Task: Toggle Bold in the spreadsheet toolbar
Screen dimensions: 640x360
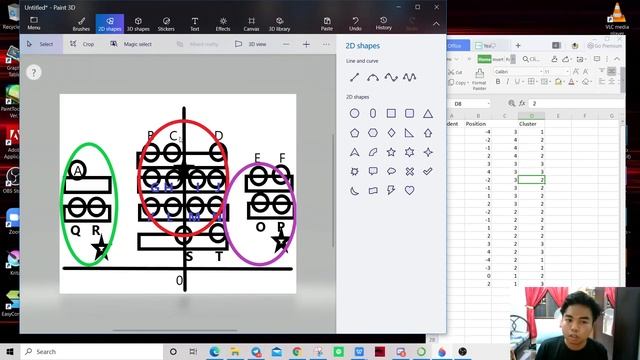Action: coord(498,82)
